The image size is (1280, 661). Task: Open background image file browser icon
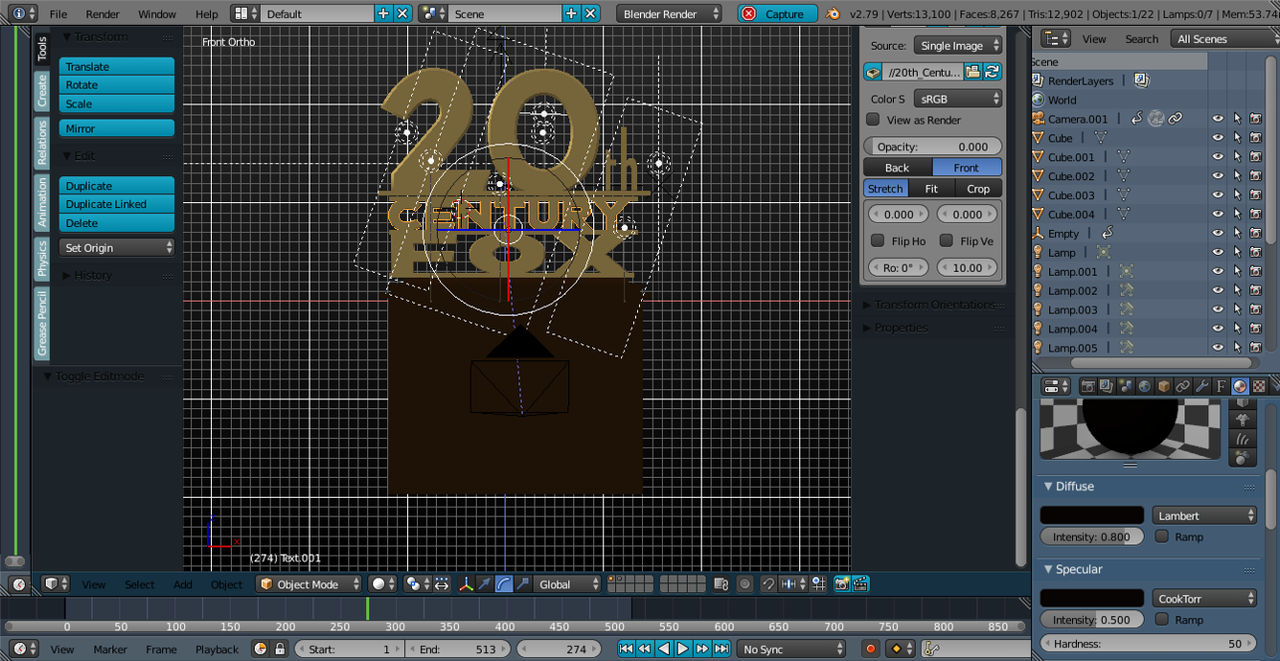(972, 72)
